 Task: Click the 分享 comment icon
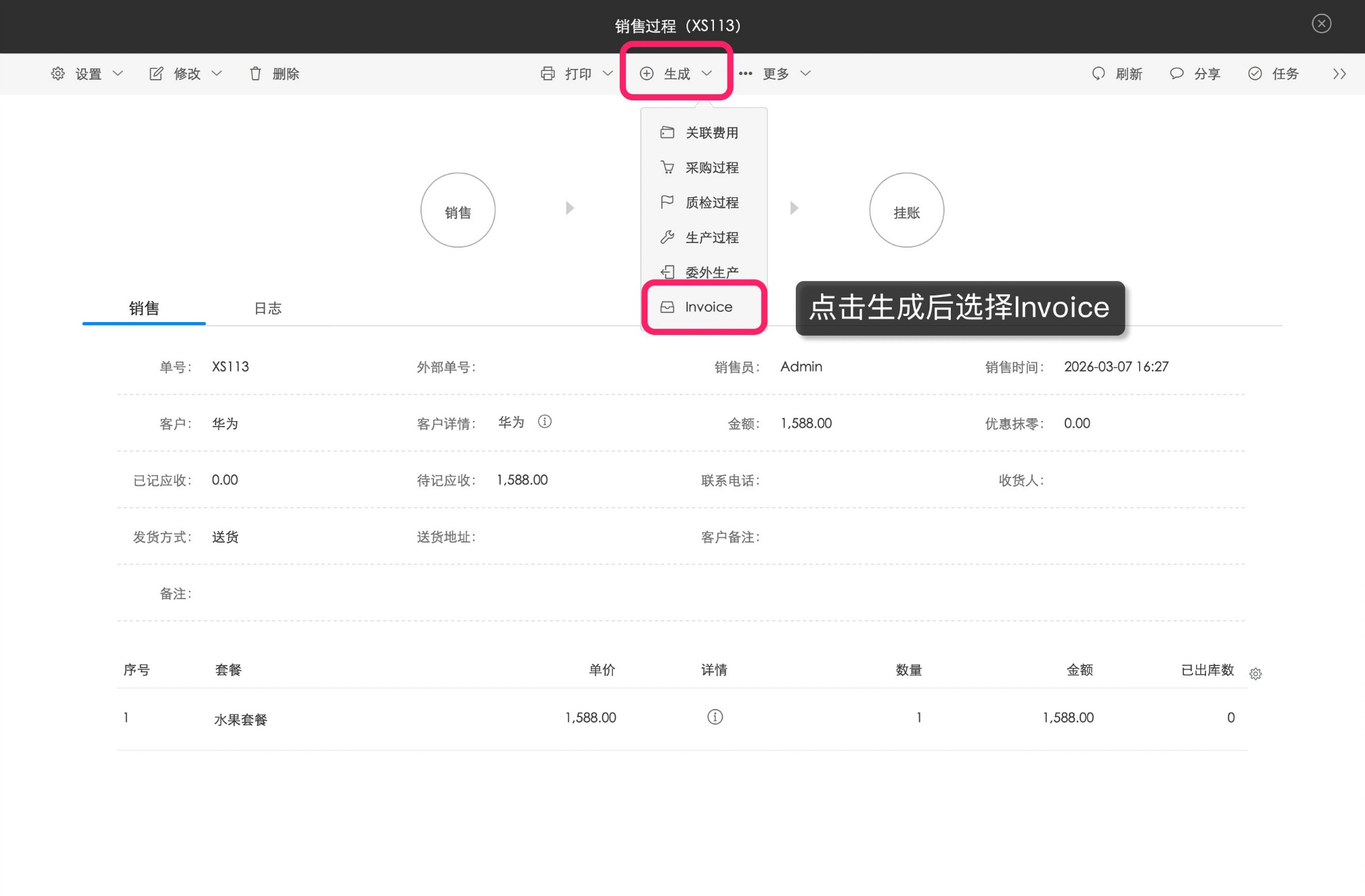1176,74
